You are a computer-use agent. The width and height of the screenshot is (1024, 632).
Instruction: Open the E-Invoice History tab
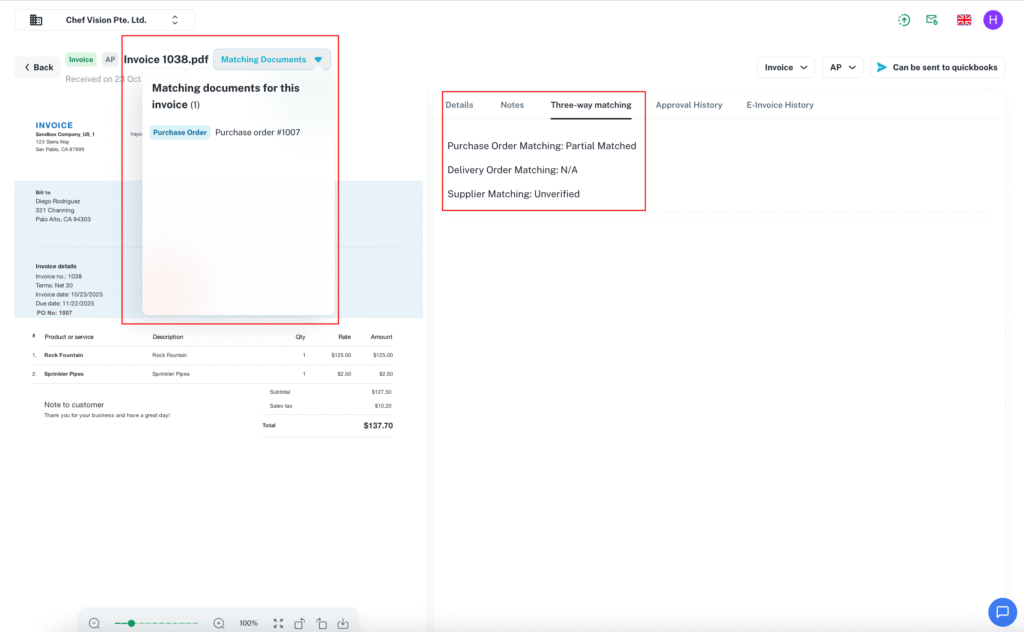[782, 104]
